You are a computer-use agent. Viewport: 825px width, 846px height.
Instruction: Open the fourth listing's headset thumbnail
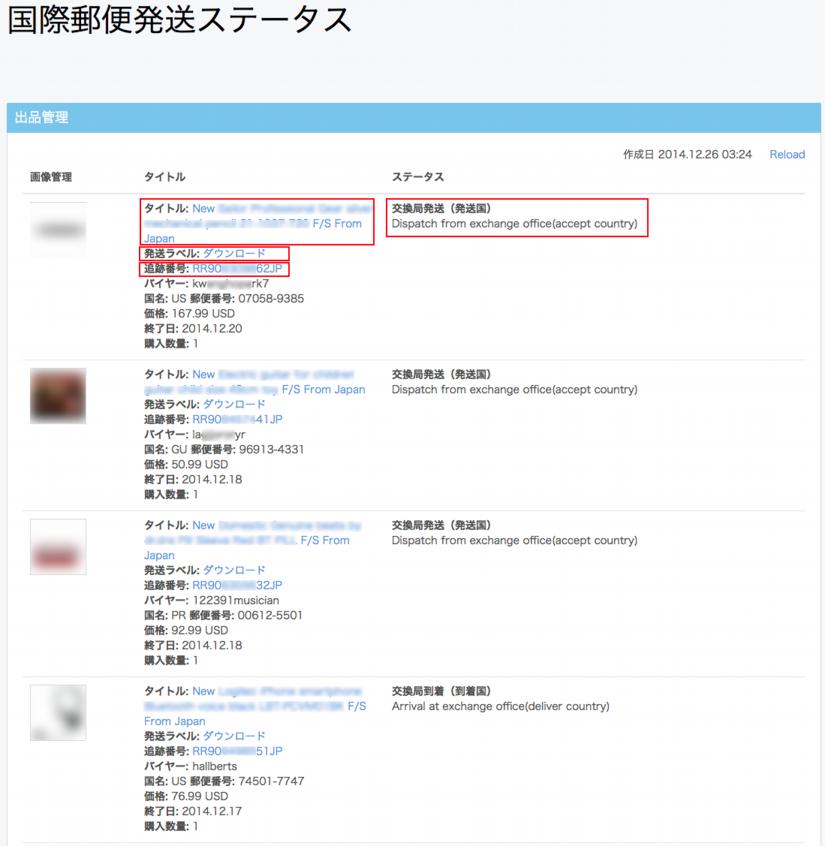[x=58, y=712]
